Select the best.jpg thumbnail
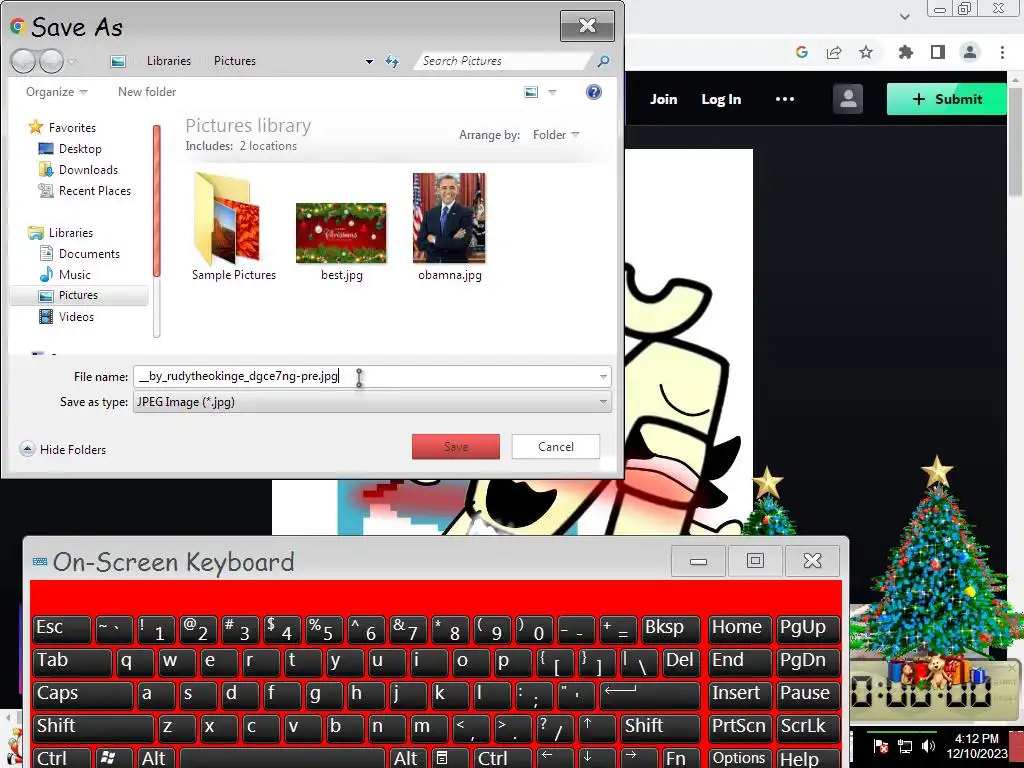The width and height of the screenshot is (1024, 768). coord(342,242)
